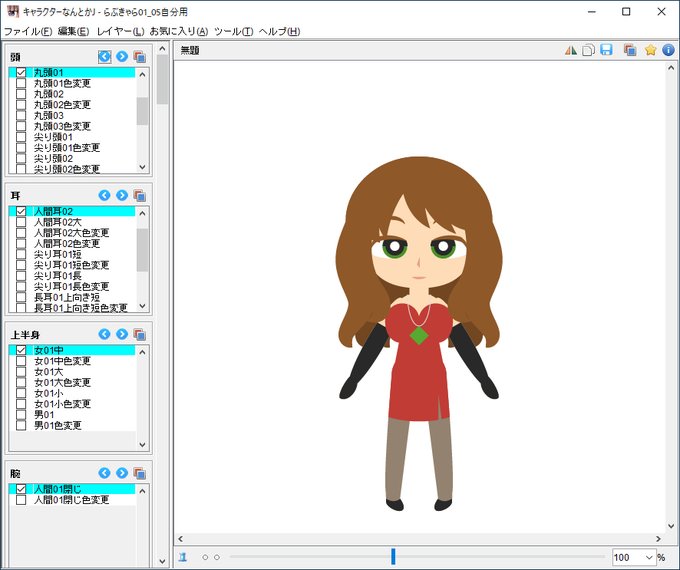Click left panel scrollbar down arrow
Screen dimensions: 680x570
tap(162, 561)
